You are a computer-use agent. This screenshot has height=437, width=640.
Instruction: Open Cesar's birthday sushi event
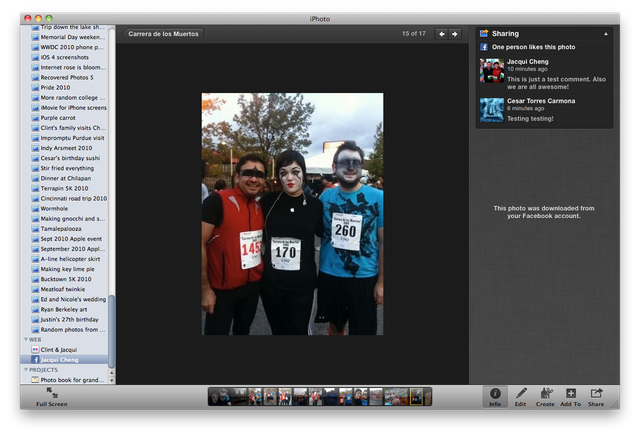tap(64, 158)
